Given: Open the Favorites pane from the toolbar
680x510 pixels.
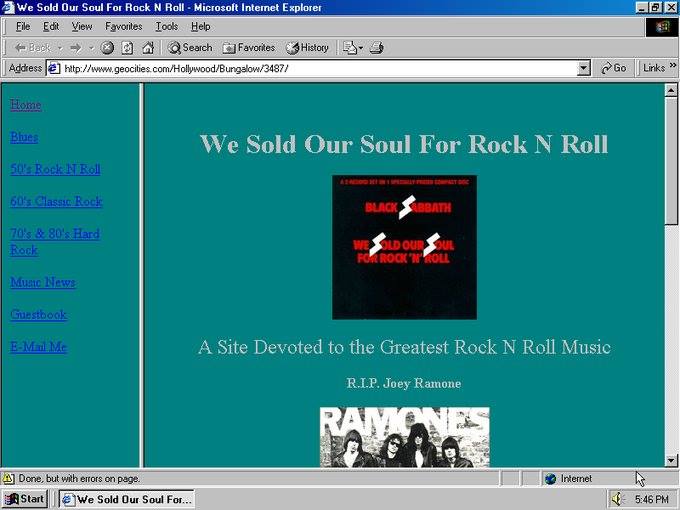Looking at the screenshot, I should [249, 47].
